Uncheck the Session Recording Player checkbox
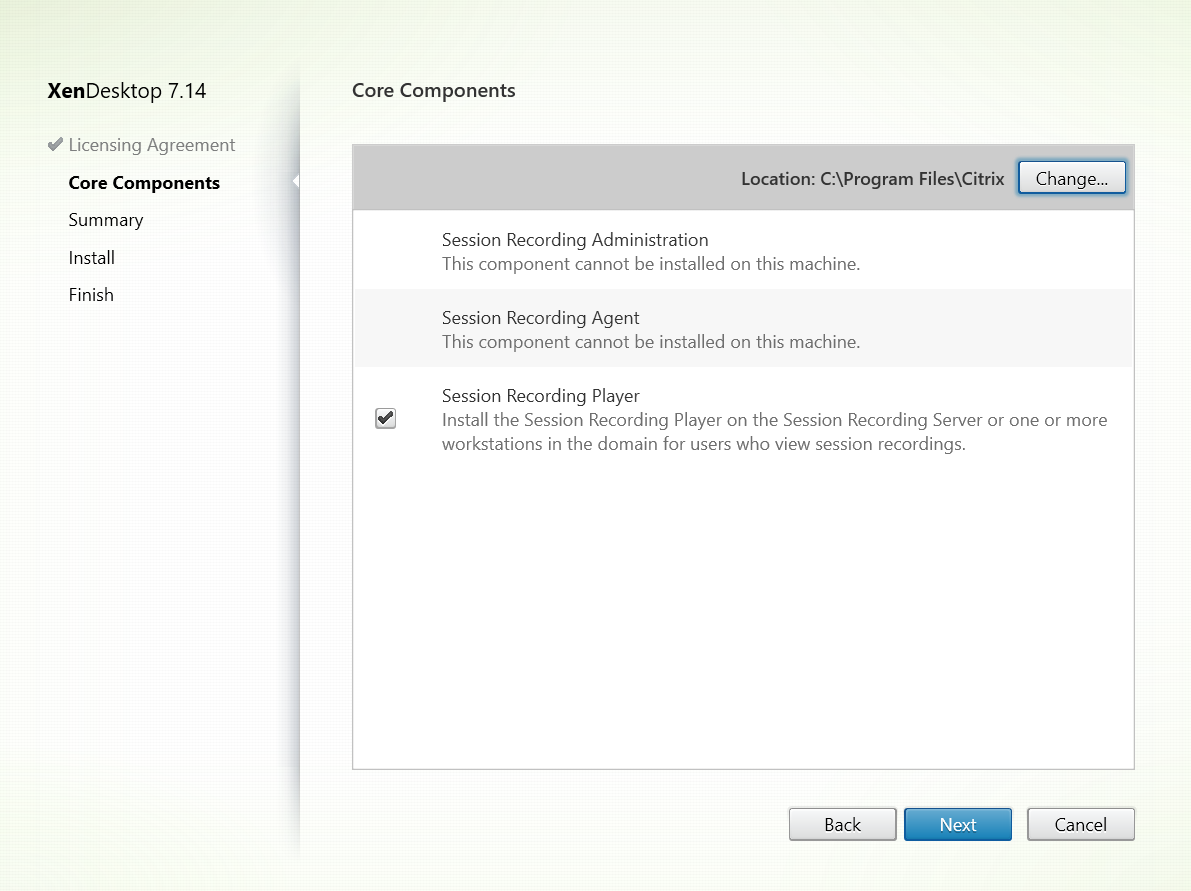Image resolution: width=1191 pixels, height=891 pixels. [386, 419]
